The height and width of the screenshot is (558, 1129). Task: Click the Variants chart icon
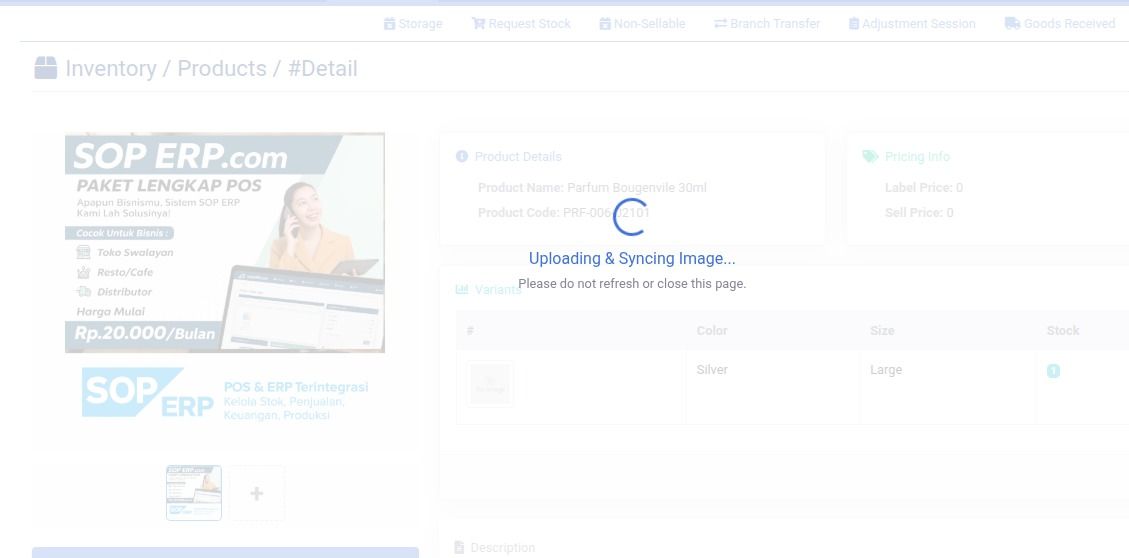pyautogui.click(x=462, y=289)
